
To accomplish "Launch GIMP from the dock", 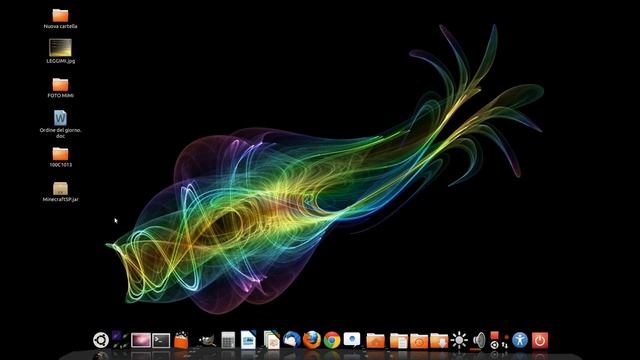I will pos(207,340).
